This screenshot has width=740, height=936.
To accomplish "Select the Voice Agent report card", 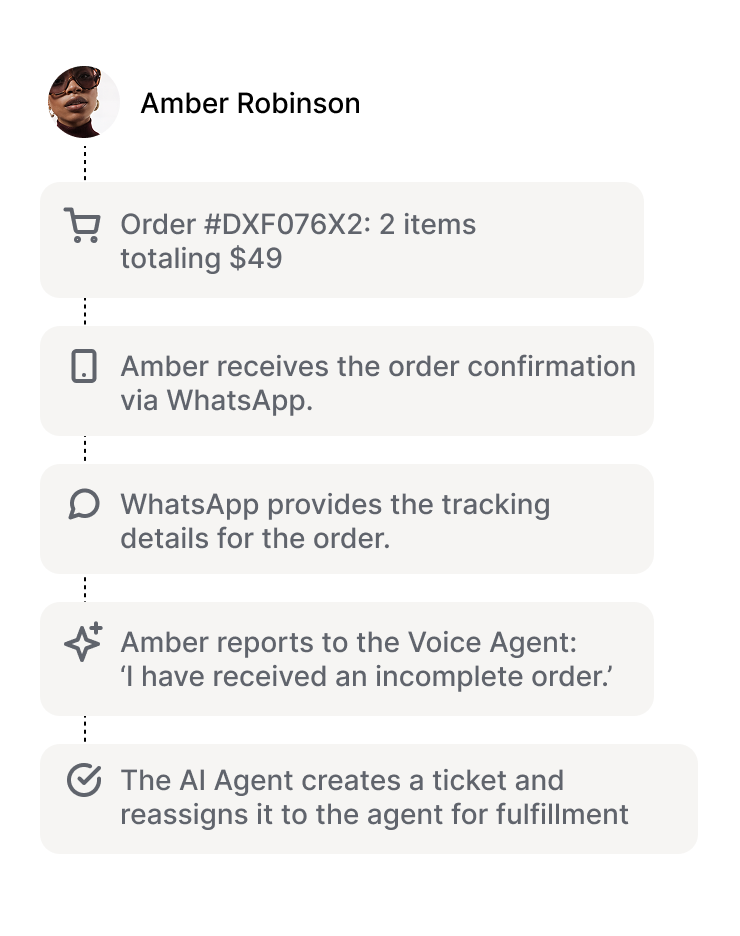I will click(347, 659).
